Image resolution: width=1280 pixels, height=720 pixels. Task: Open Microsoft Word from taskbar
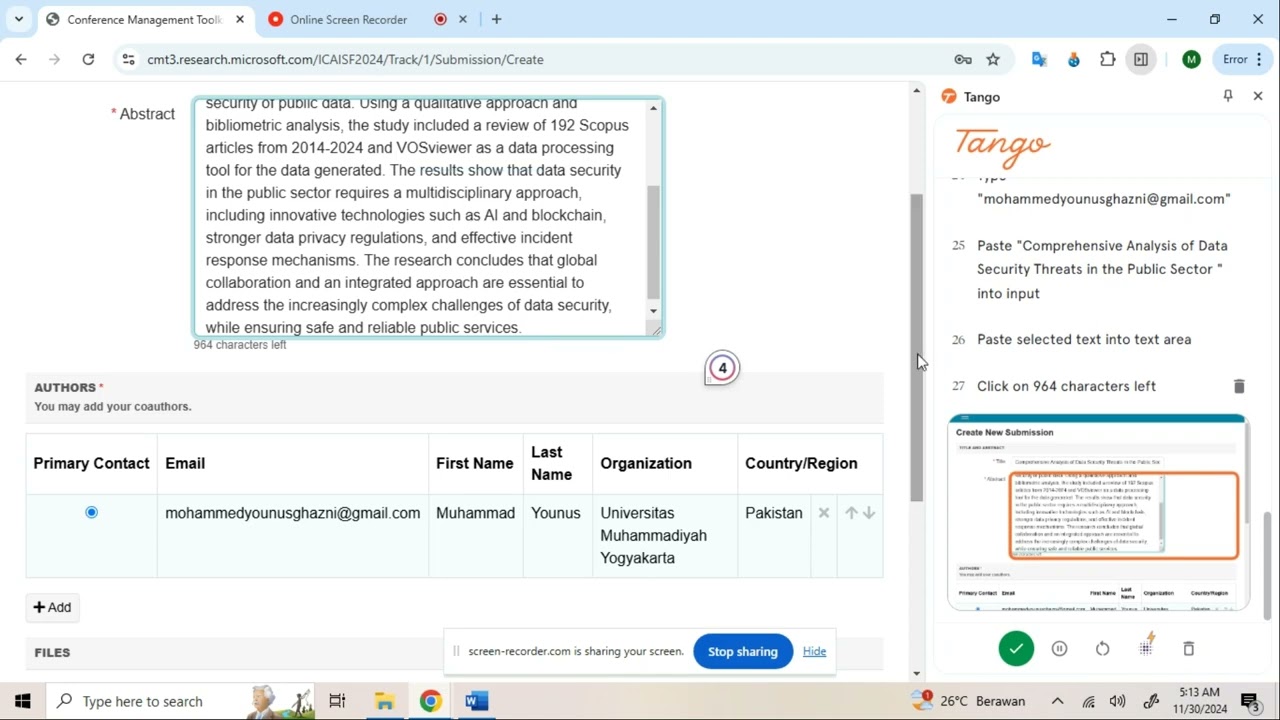(x=476, y=701)
